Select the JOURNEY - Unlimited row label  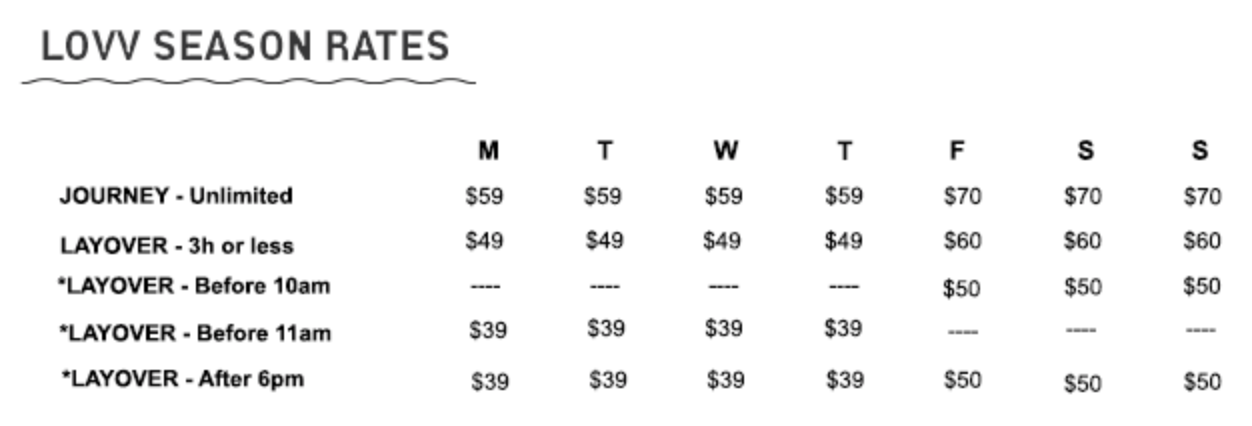(x=175, y=196)
